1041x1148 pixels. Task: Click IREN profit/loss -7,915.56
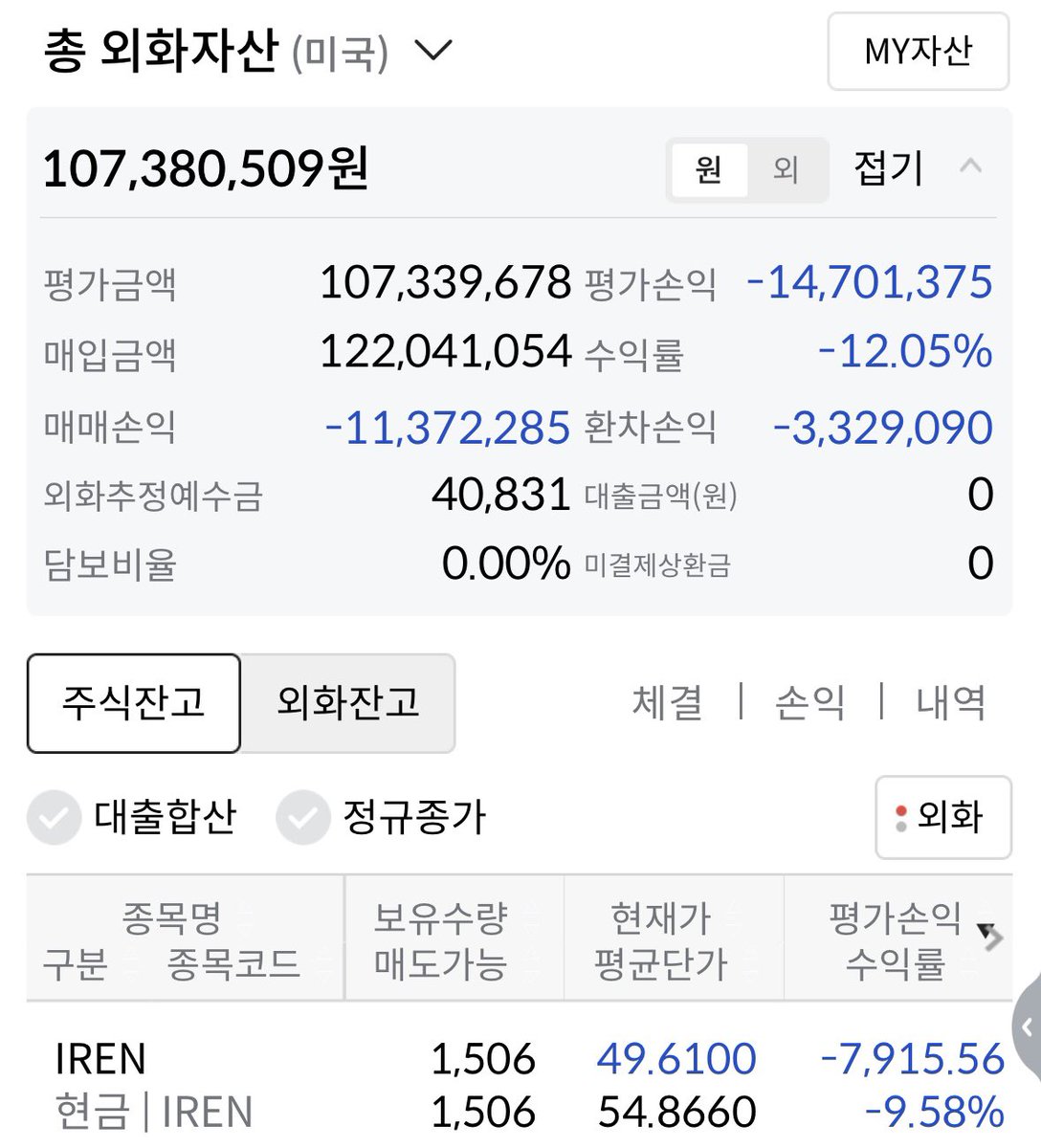(913, 1059)
